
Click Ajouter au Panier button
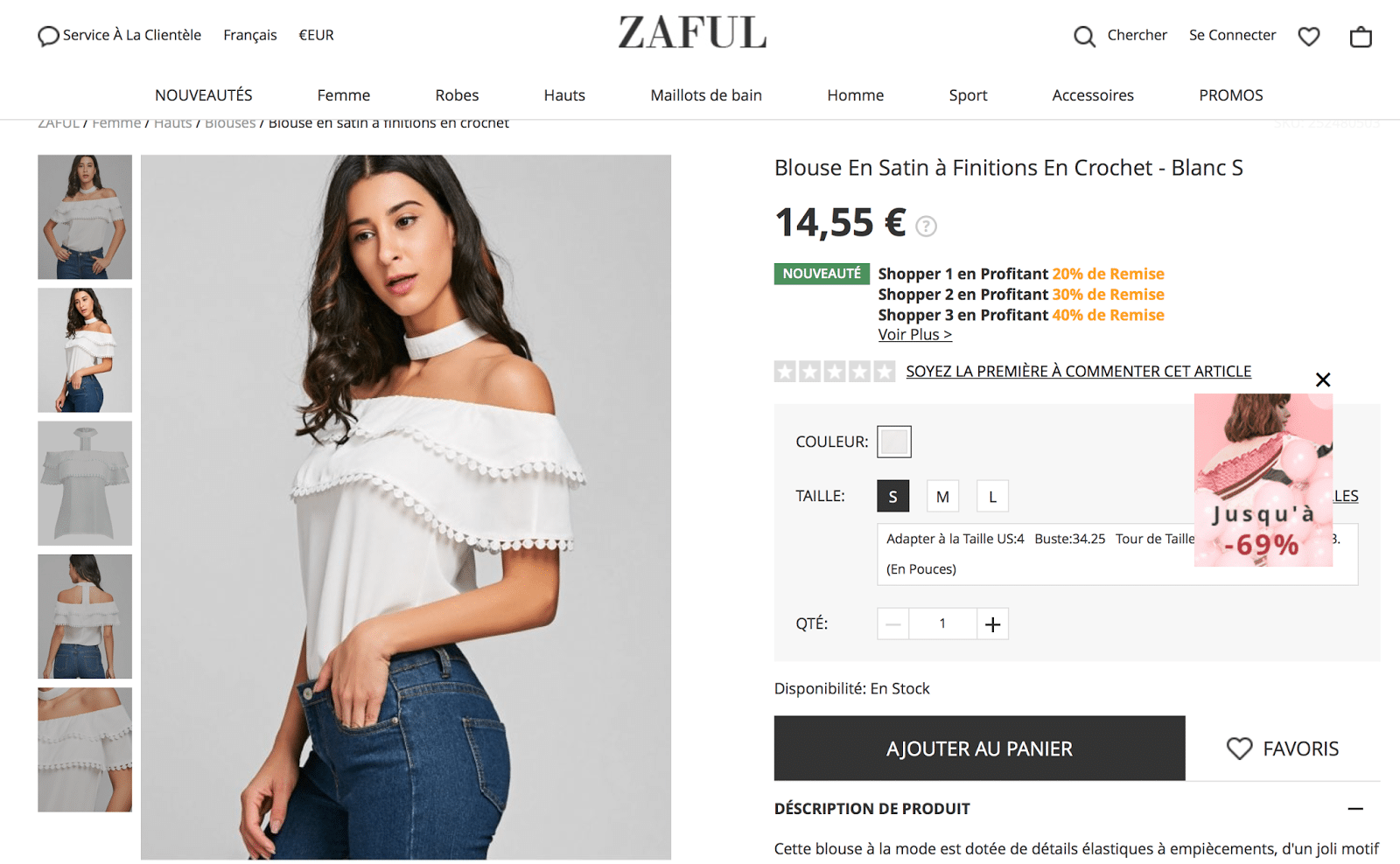[979, 749]
